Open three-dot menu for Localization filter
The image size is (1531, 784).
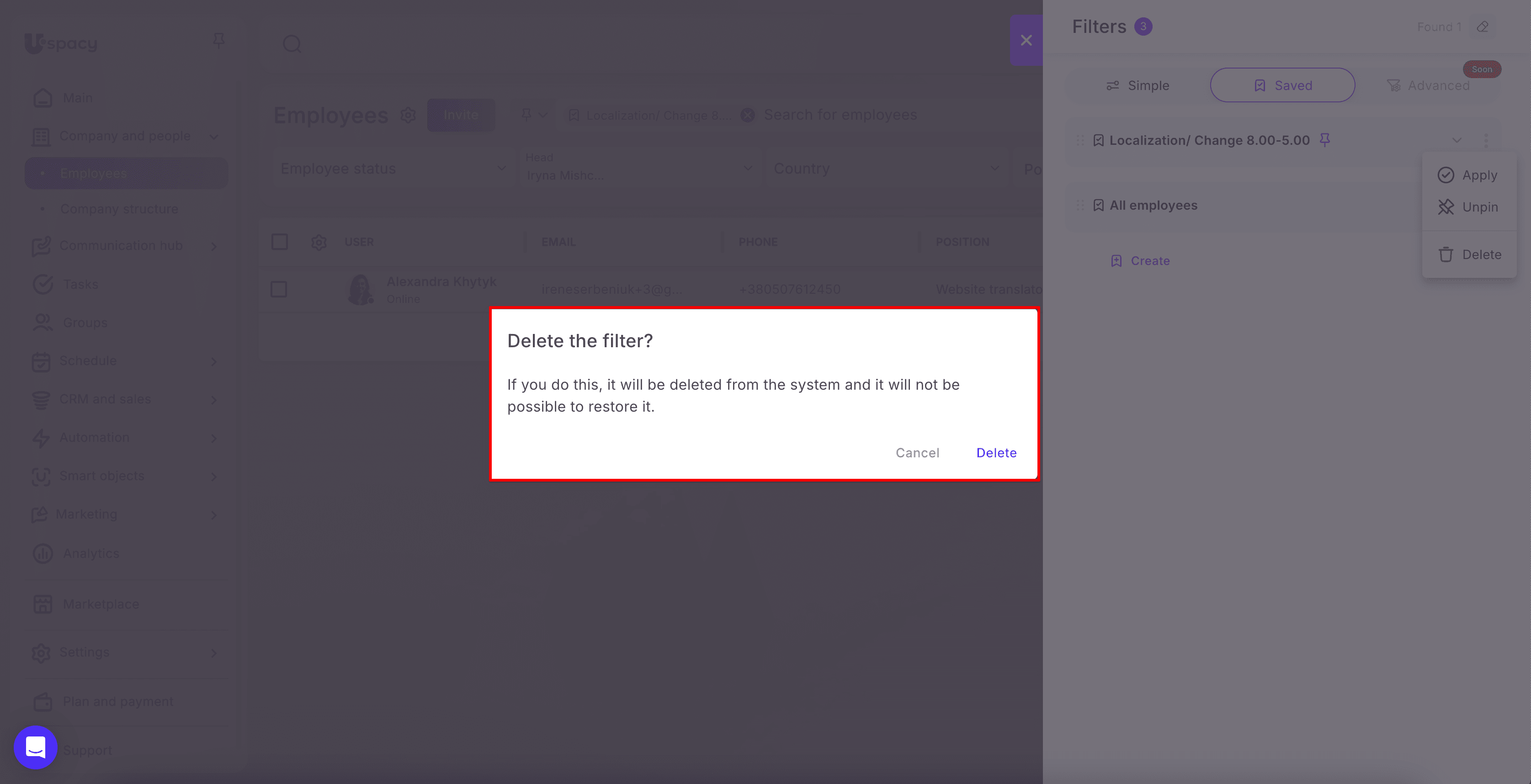[x=1486, y=140]
